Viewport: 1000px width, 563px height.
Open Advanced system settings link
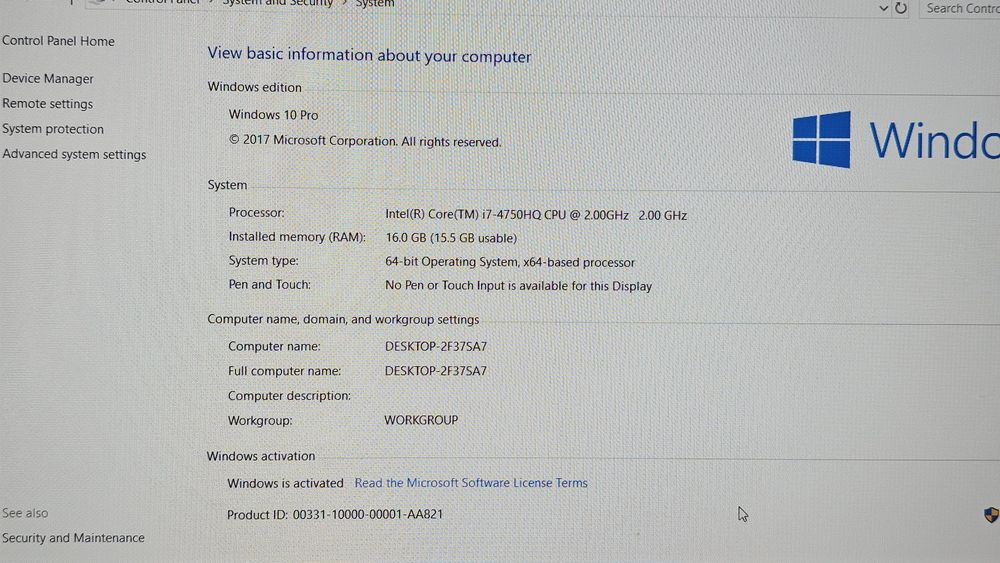pyautogui.click(x=74, y=154)
